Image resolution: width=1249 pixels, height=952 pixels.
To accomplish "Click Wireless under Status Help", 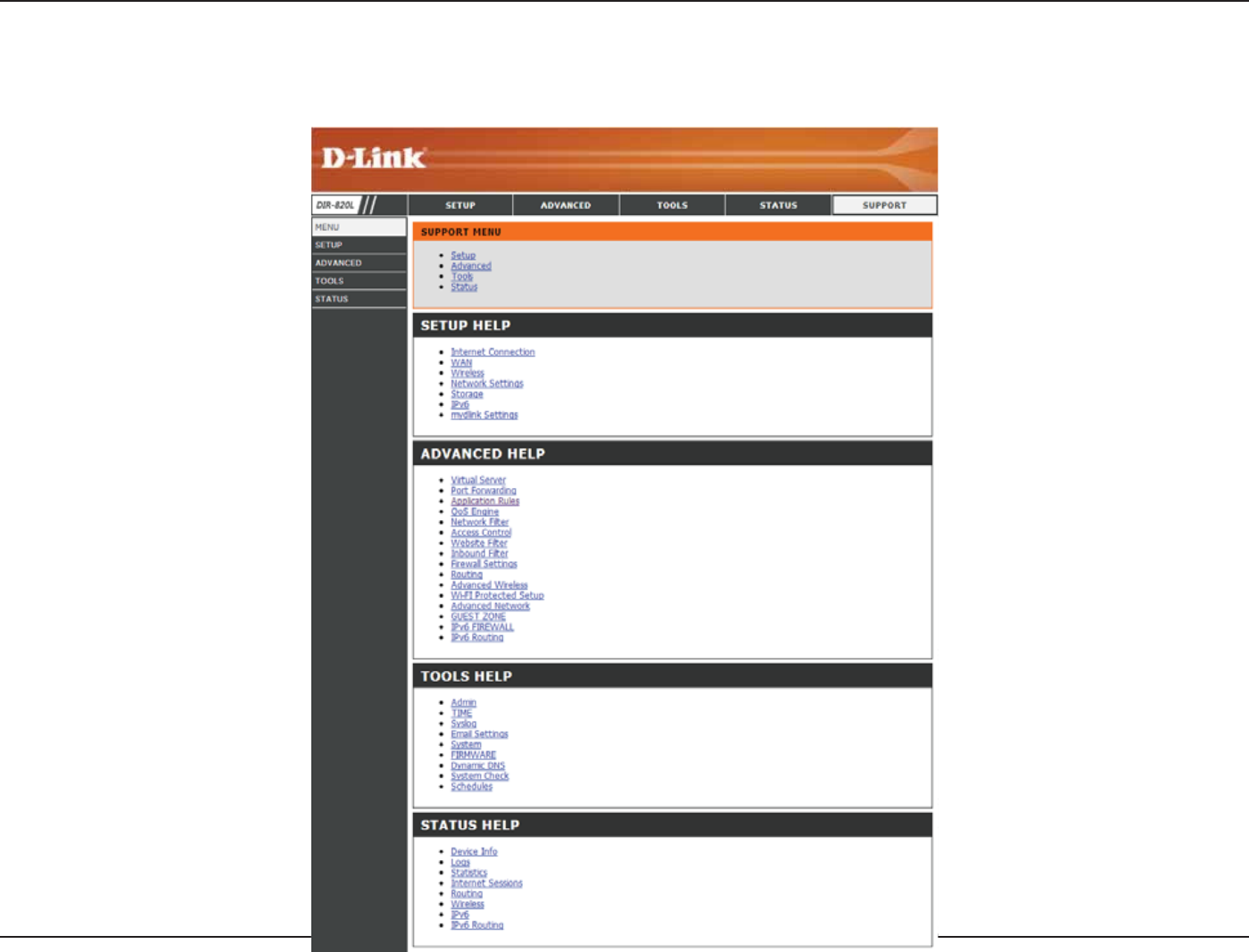I will (x=467, y=905).
